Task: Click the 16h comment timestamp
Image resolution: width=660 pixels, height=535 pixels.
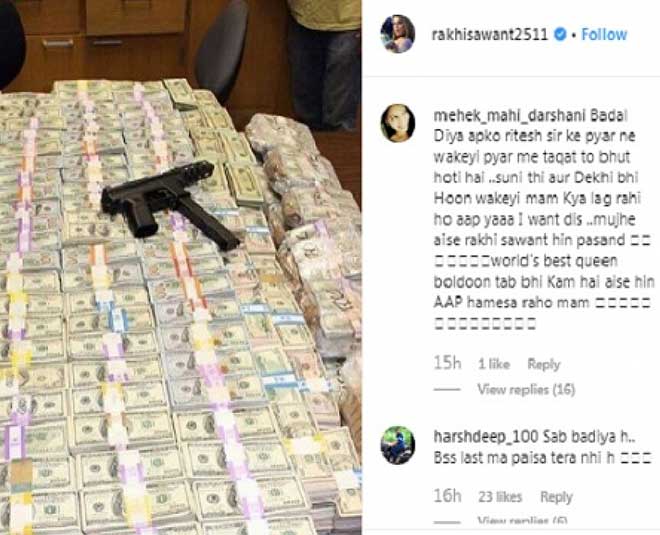Action: 447,496
